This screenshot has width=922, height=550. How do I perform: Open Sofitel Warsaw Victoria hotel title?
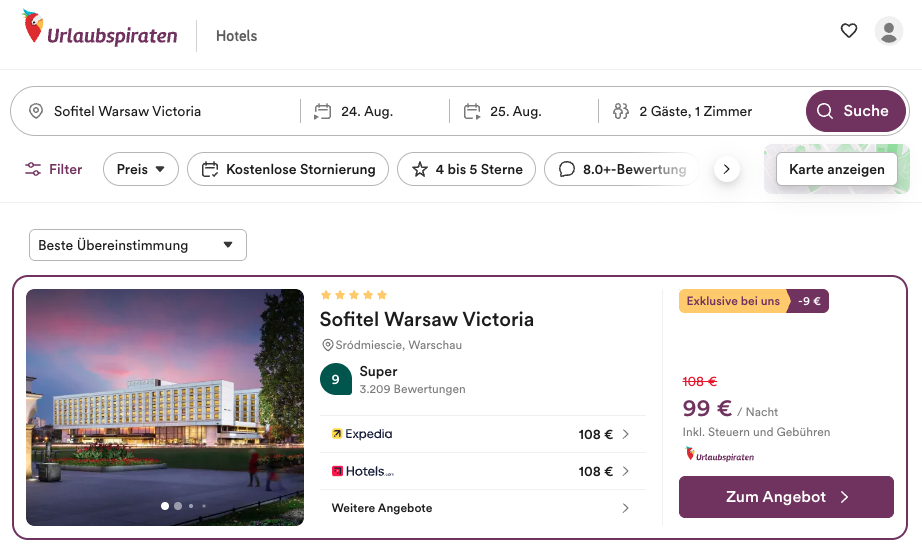pyautogui.click(x=427, y=319)
